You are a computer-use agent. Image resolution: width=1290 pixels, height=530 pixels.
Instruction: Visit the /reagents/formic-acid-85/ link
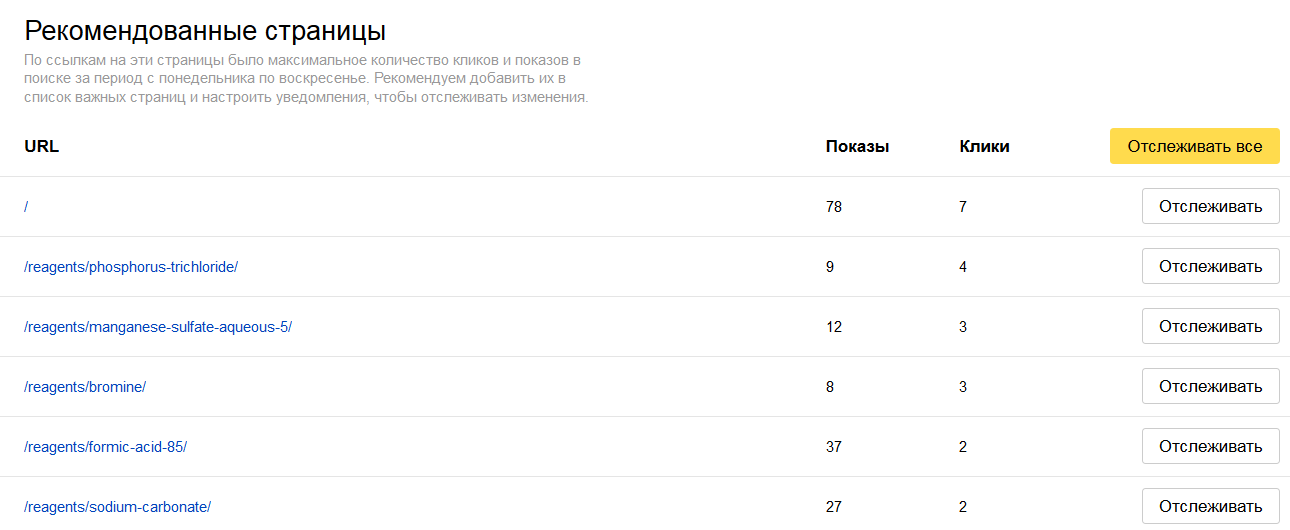[106, 447]
